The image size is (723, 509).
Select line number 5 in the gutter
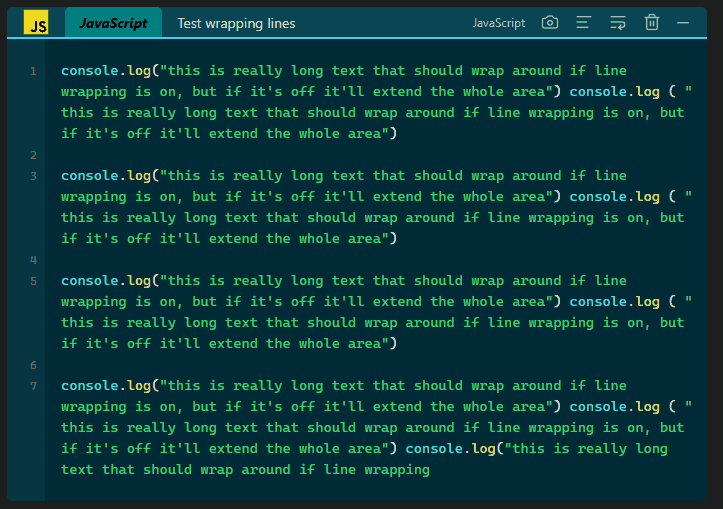tap(33, 281)
